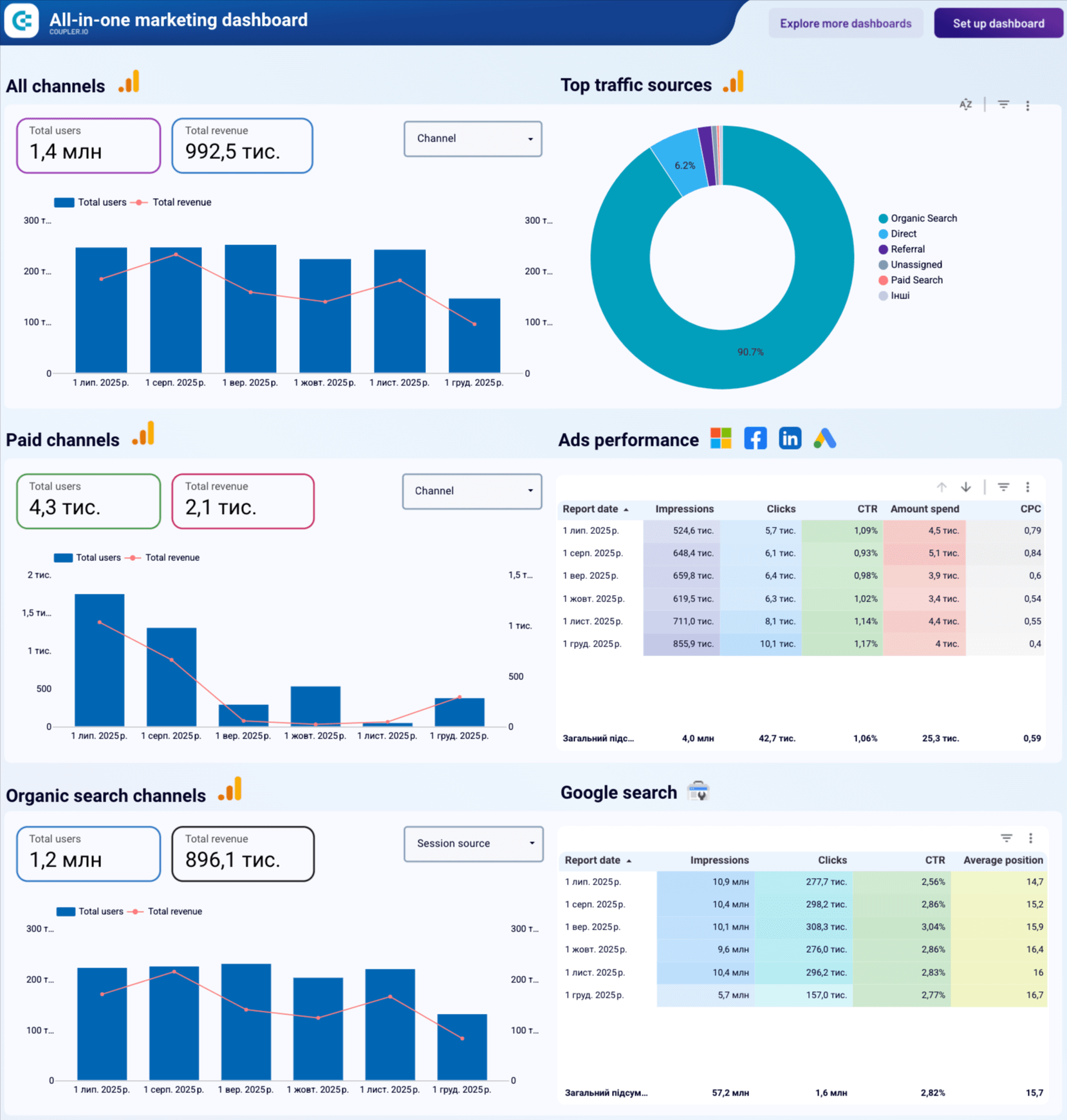Open the Session source dropdown
Screen dimensions: 1067x1120
[473, 843]
